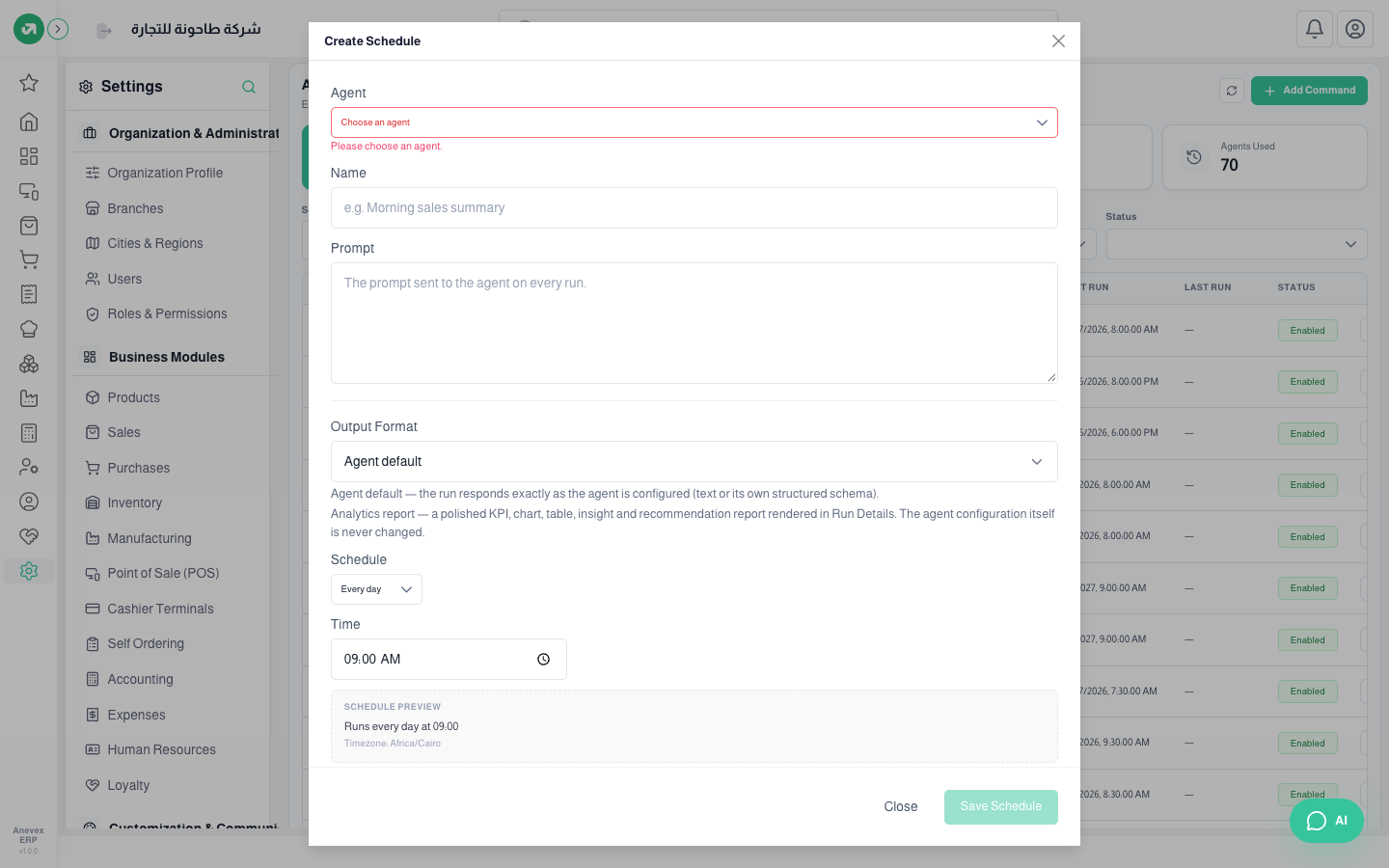1389x868 pixels.
Task: Click the Add Command button
Action: click(x=1309, y=91)
